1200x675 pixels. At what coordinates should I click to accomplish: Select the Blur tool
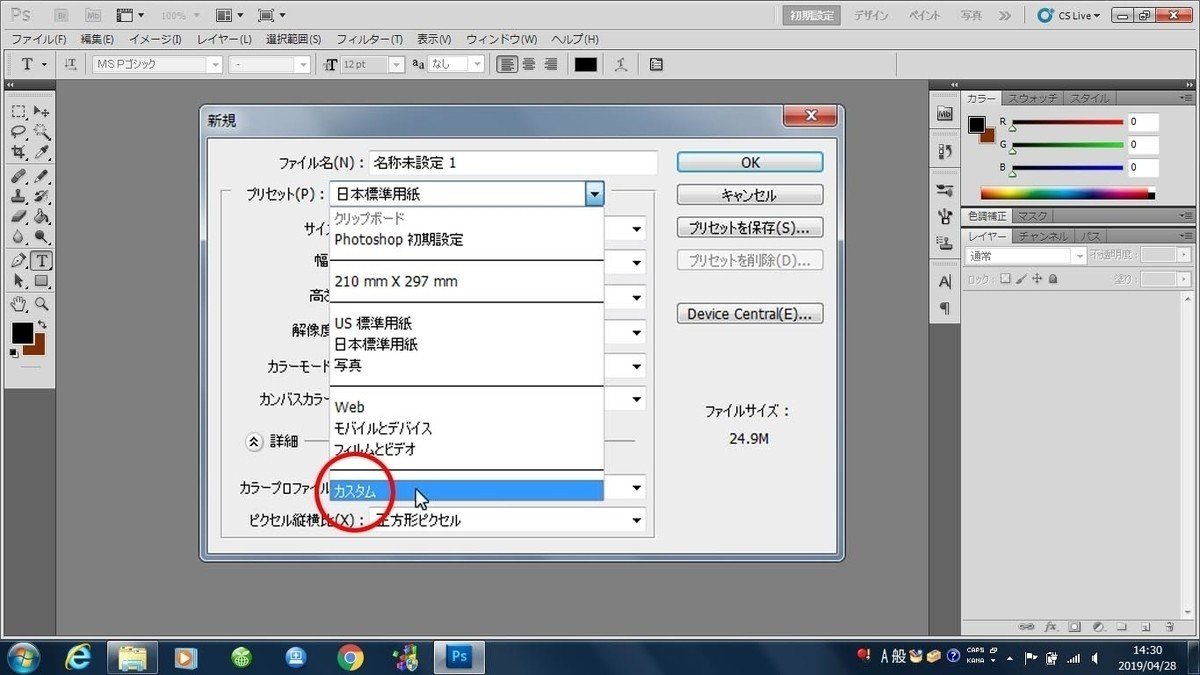click(x=19, y=236)
